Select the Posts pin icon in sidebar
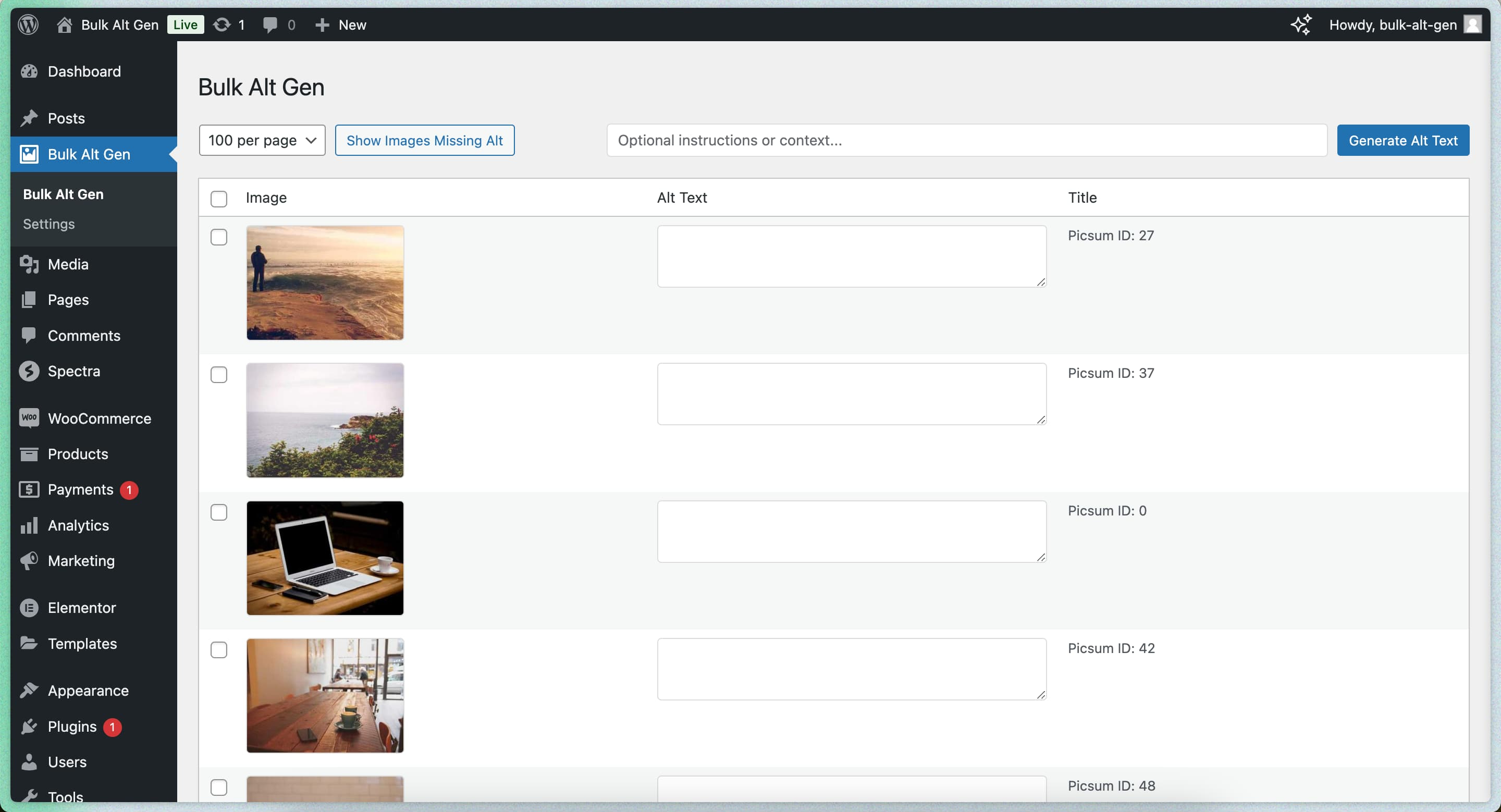The width and height of the screenshot is (1501, 812). [x=29, y=118]
